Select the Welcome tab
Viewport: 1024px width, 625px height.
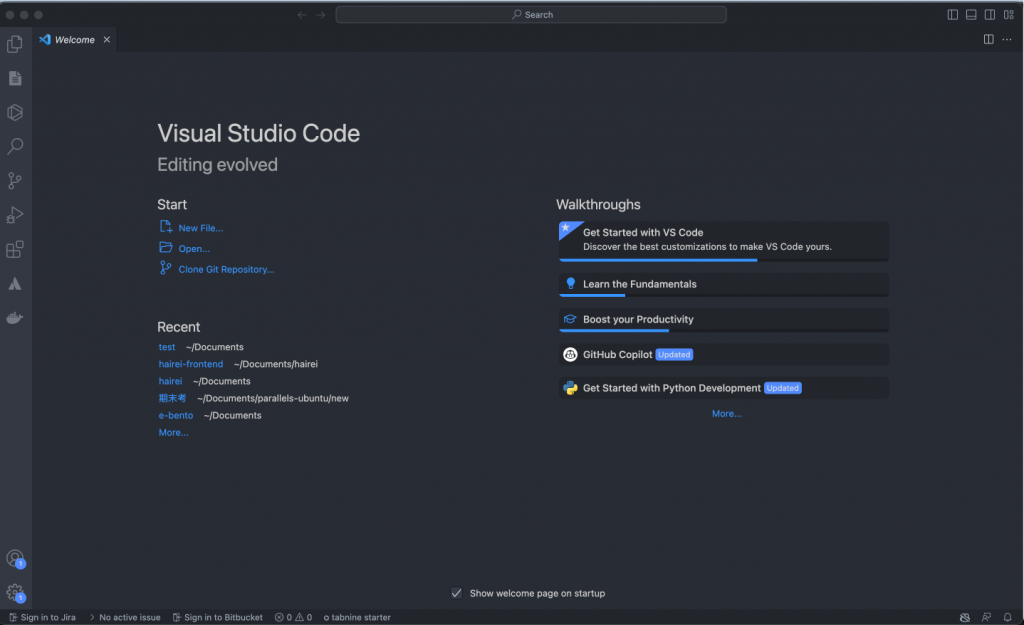click(74, 40)
